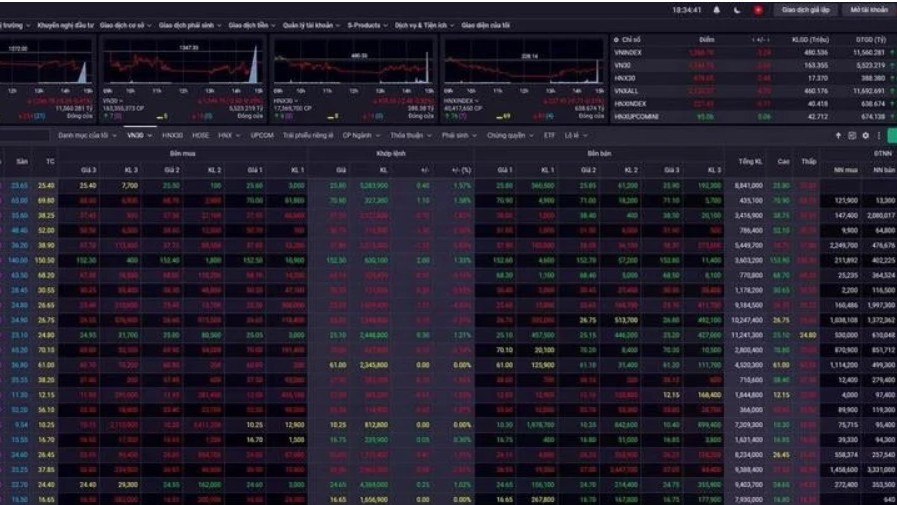Screen dimensions: 897x505
Task: Switch to the ETF tab
Action: pyautogui.click(x=549, y=136)
